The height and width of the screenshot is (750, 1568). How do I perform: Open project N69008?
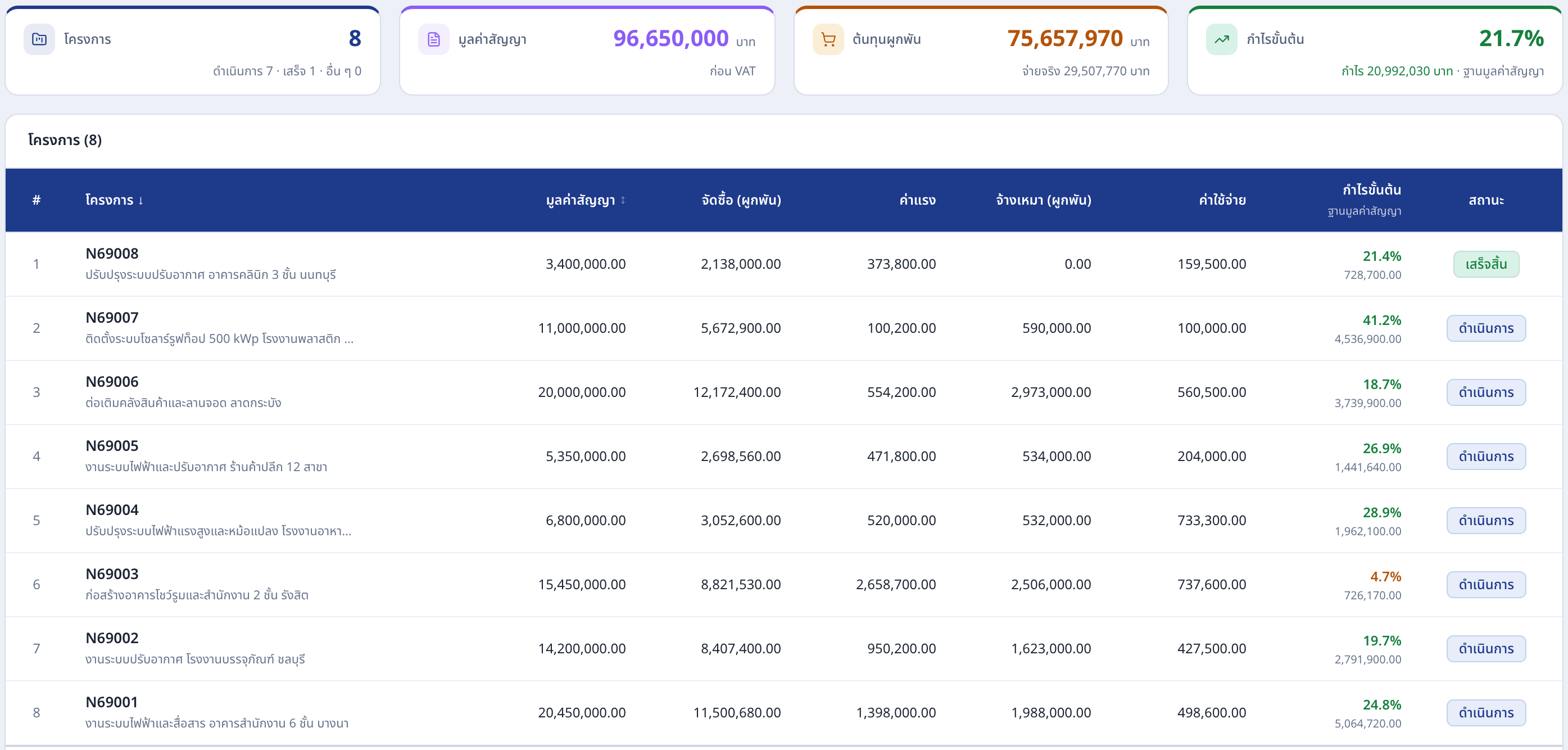click(x=112, y=253)
